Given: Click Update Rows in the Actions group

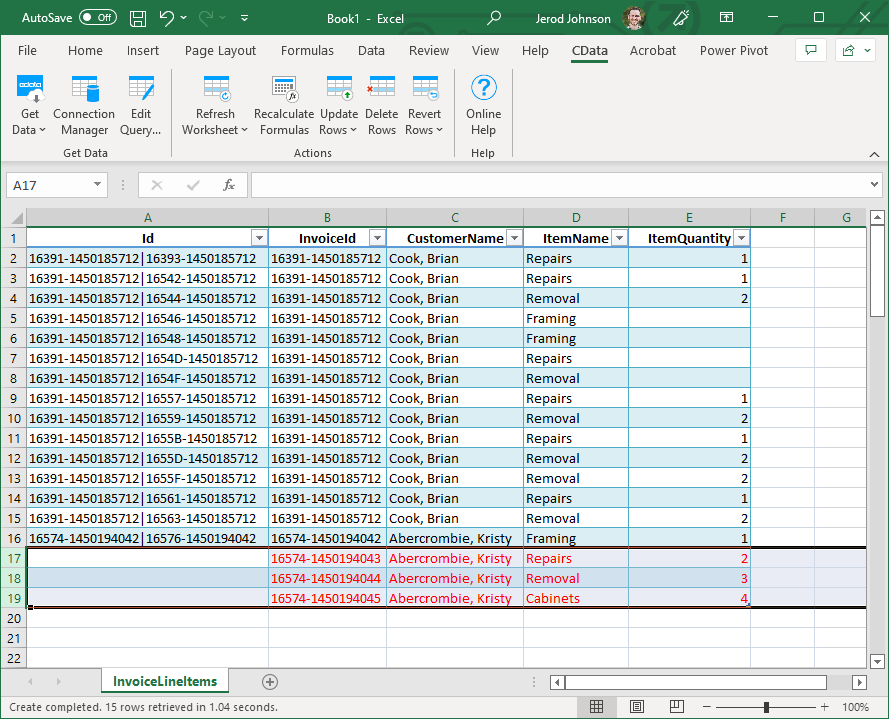Looking at the screenshot, I should tap(338, 105).
